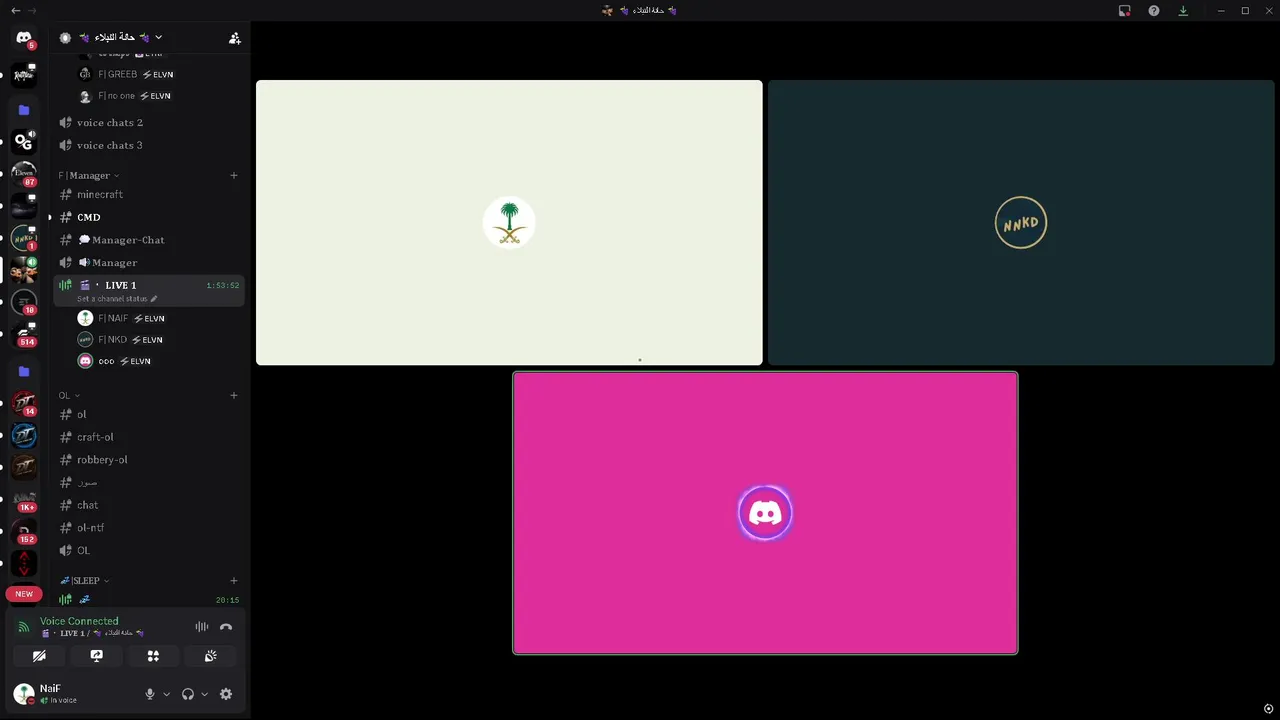Edit channel status pencil icon
Image resolution: width=1280 pixels, height=720 pixels.
(x=154, y=299)
